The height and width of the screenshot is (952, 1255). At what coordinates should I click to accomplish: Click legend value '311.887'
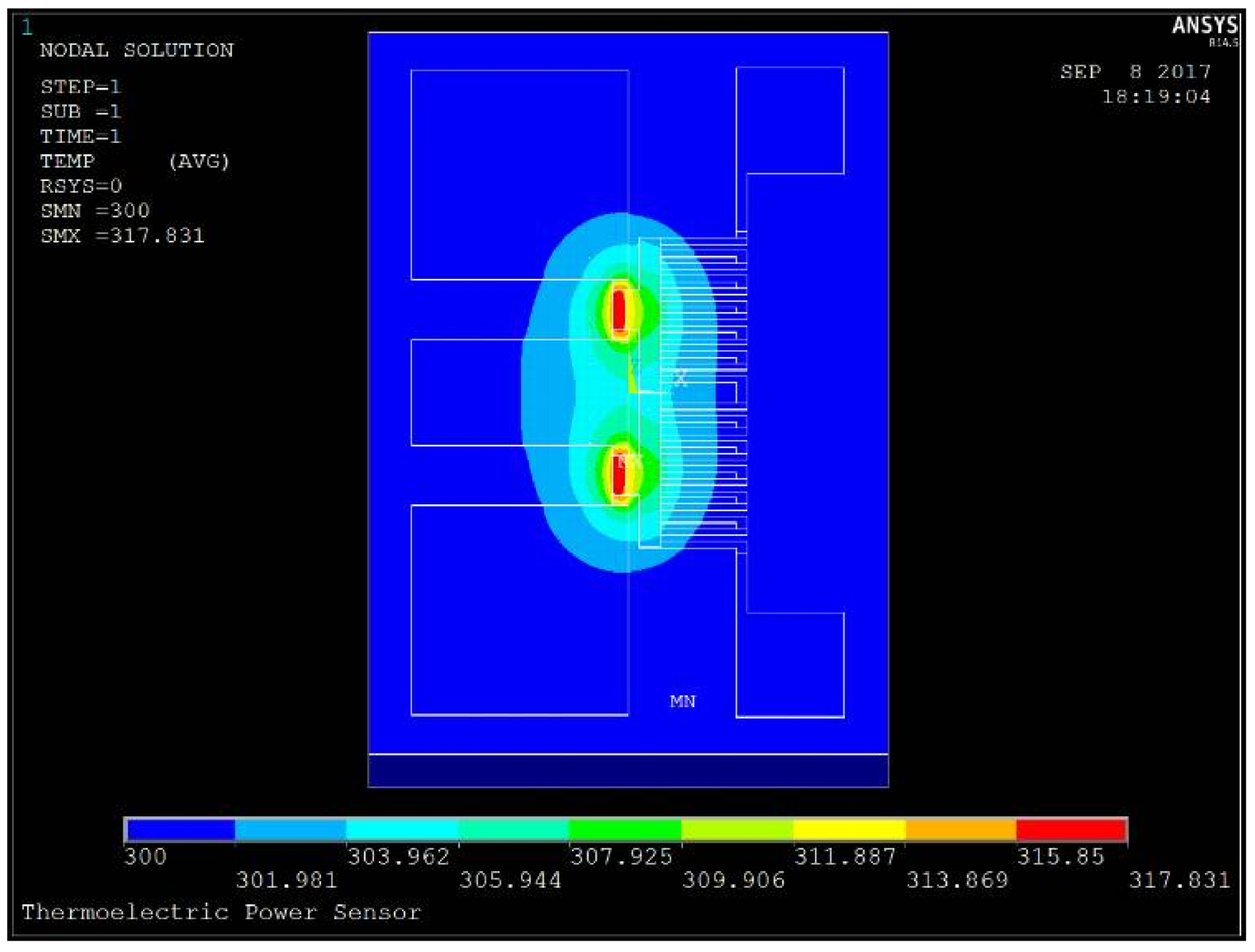(845, 857)
